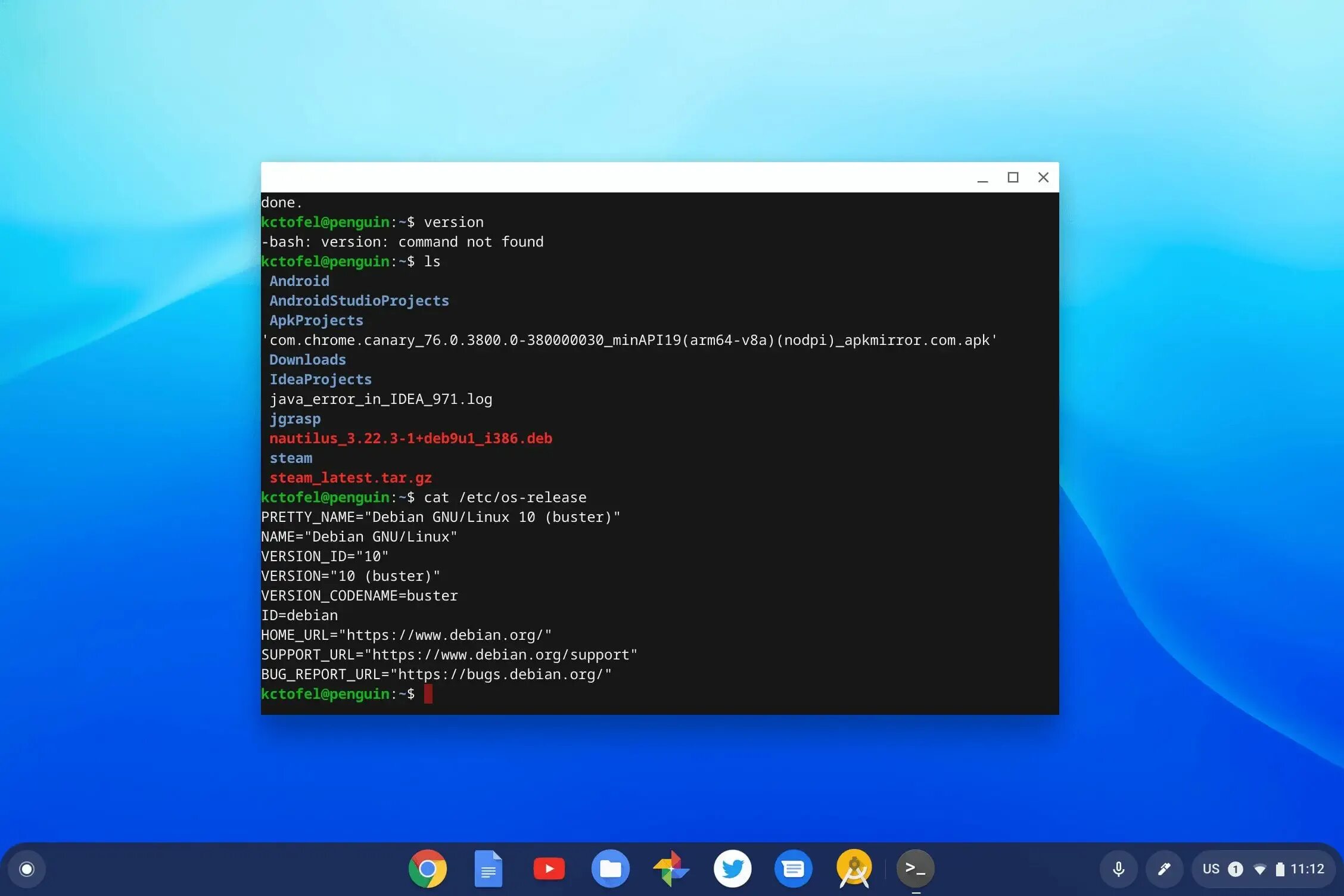Open Google Chrome from the shelf
The image size is (1344, 896).
pyautogui.click(x=427, y=869)
